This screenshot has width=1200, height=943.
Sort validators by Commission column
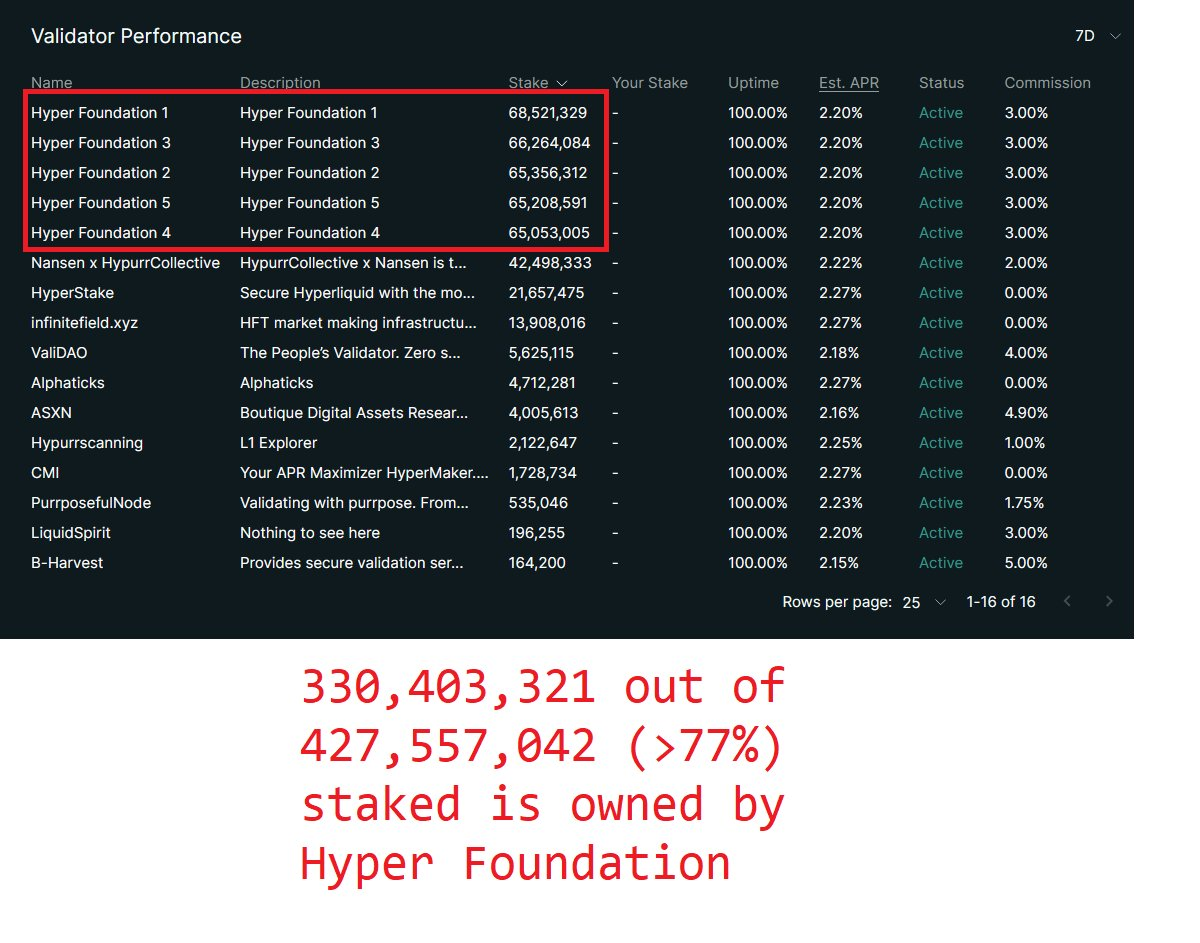1047,83
